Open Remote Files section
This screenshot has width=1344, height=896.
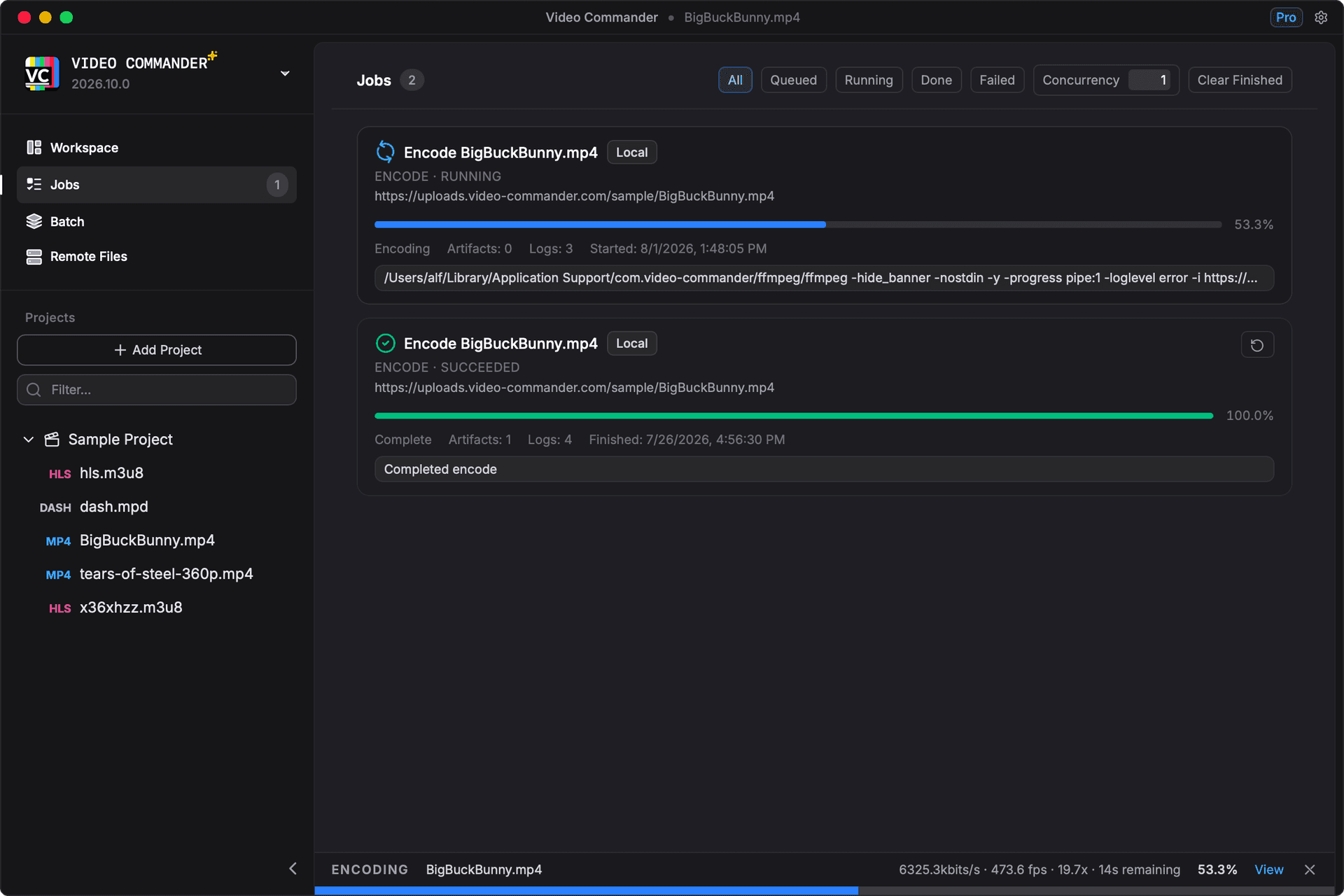click(157, 257)
